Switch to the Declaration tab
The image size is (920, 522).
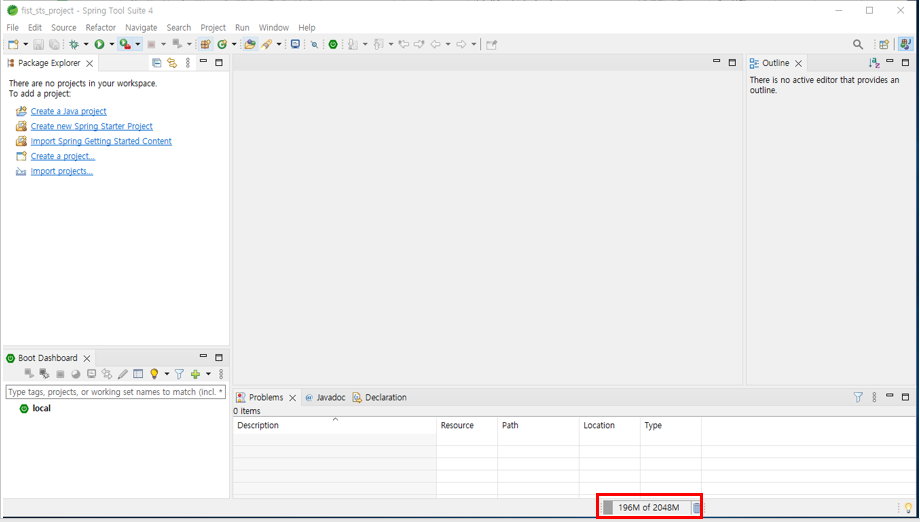(x=380, y=397)
